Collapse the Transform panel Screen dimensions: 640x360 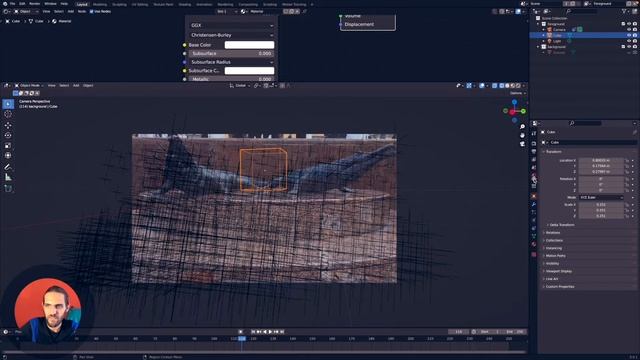coord(553,151)
